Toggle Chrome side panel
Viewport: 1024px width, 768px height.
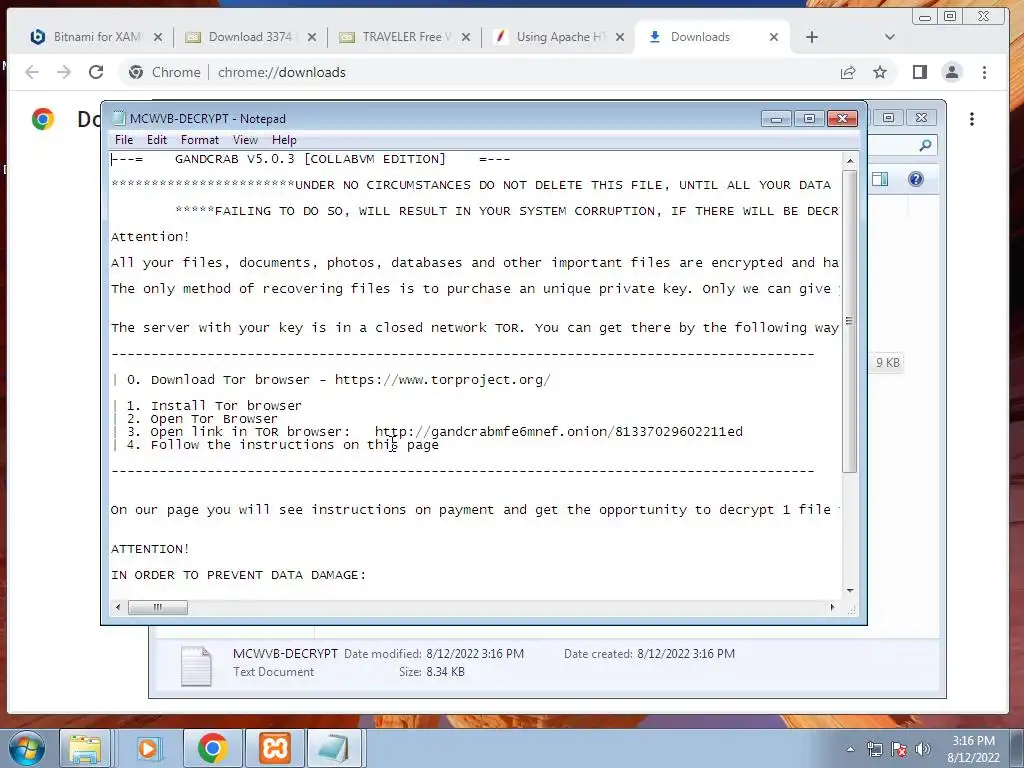[x=920, y=72]
